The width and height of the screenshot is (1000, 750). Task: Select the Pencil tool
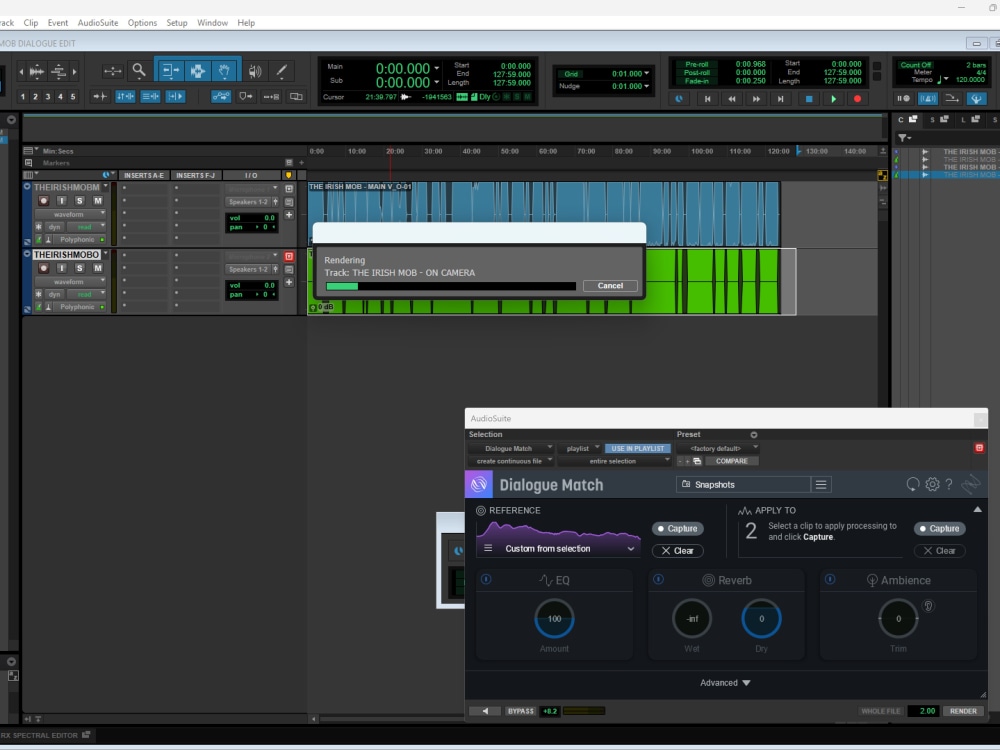(x=281, y=71)
